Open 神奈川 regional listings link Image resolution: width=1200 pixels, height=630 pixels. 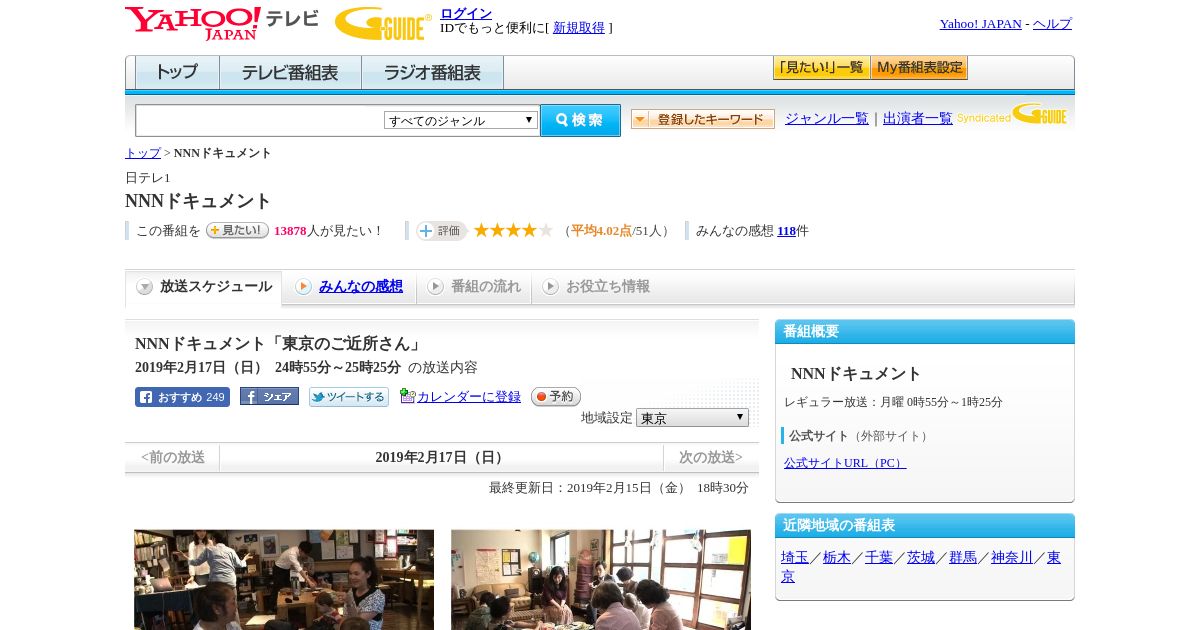1012,558
